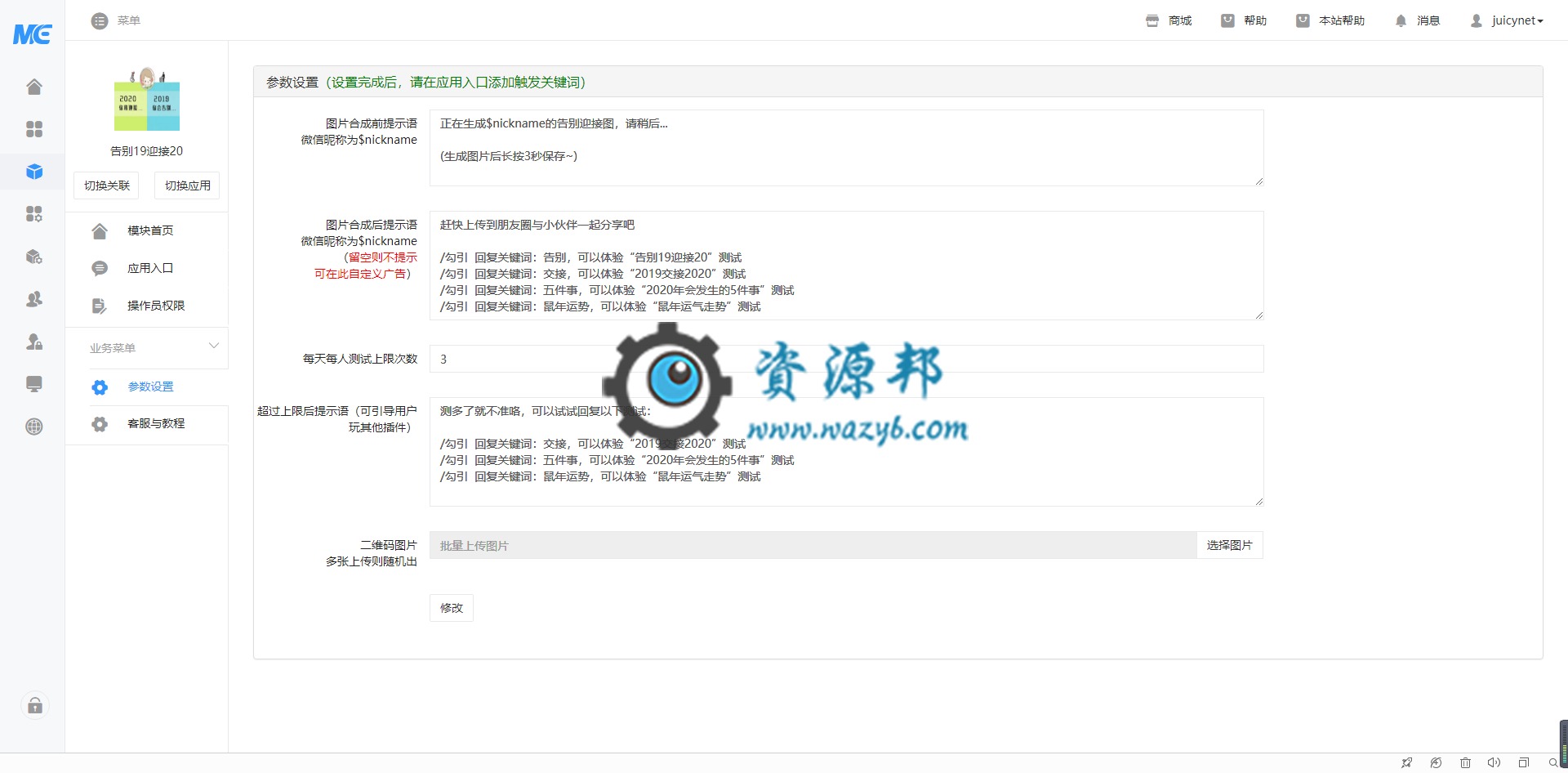Focus the 超过上限后提示语 textarea
The height and width of the screenshot is (773, 1568).
846,452
